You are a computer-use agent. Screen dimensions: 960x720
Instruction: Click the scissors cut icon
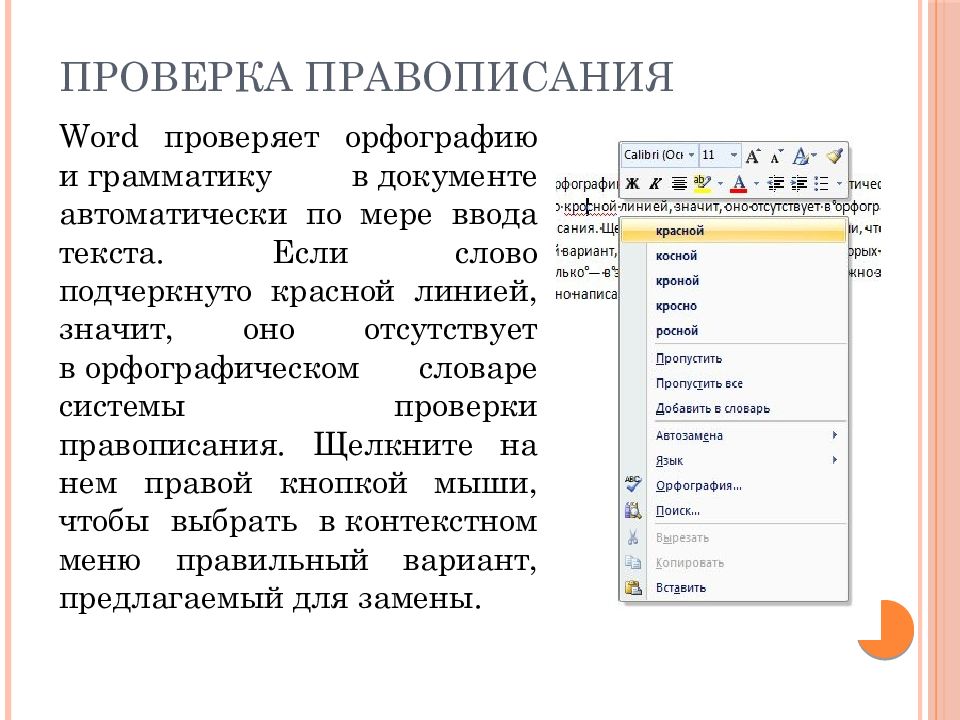[633, 538]
